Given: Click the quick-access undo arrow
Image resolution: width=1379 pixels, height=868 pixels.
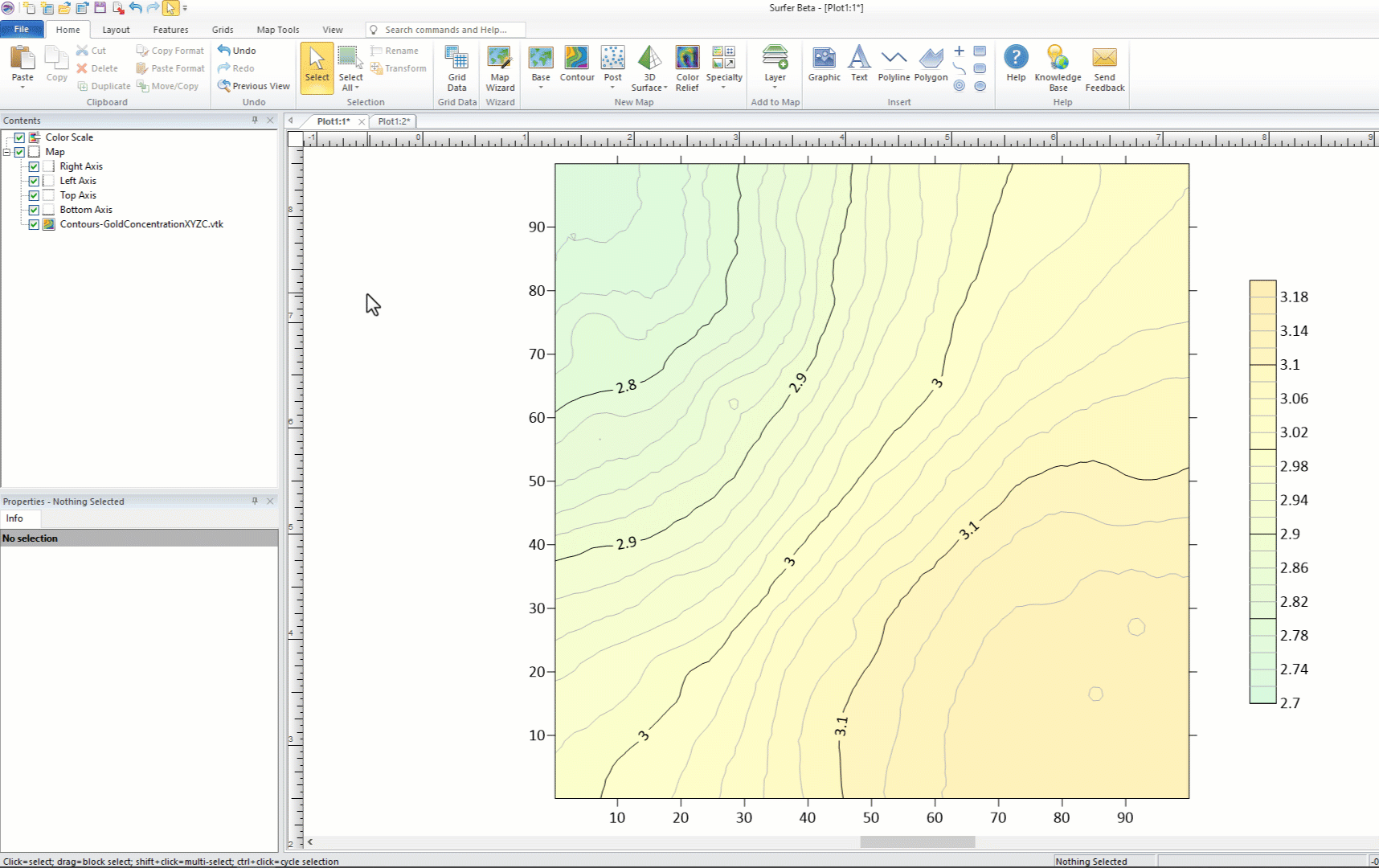Looking at the screenshot, I should 135,8.
